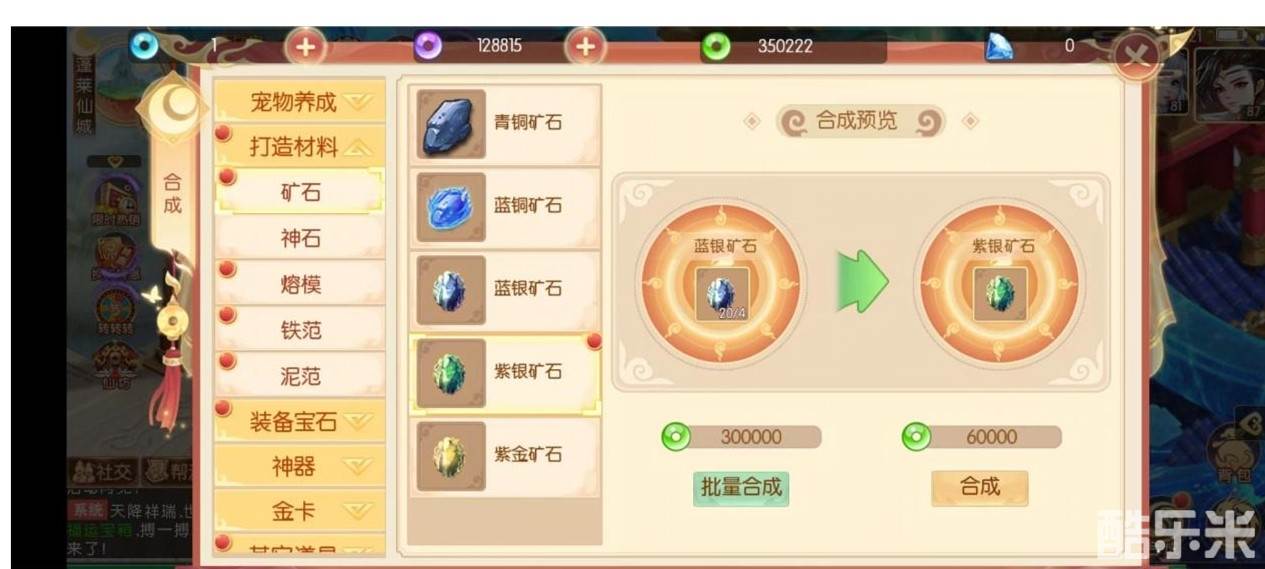Select the 蓝银矿石 ore icon
The width and height of the screenshot is (1265, 569).
451,290
